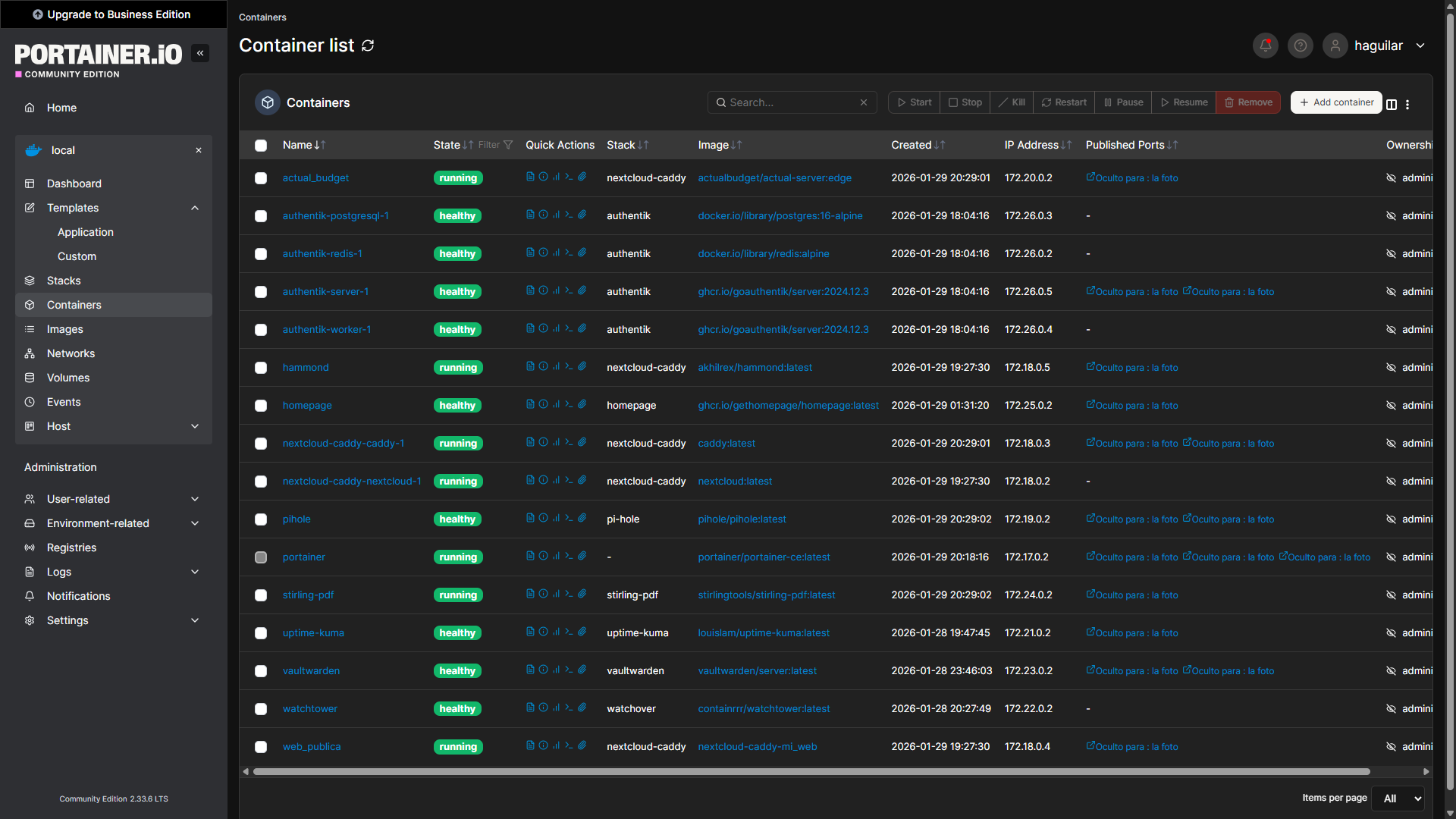Image resolution: width=1456 pixels, height=819 pixels.
Task: Open the pihole/pihole:latest image link
Action: tap(742, 519)
